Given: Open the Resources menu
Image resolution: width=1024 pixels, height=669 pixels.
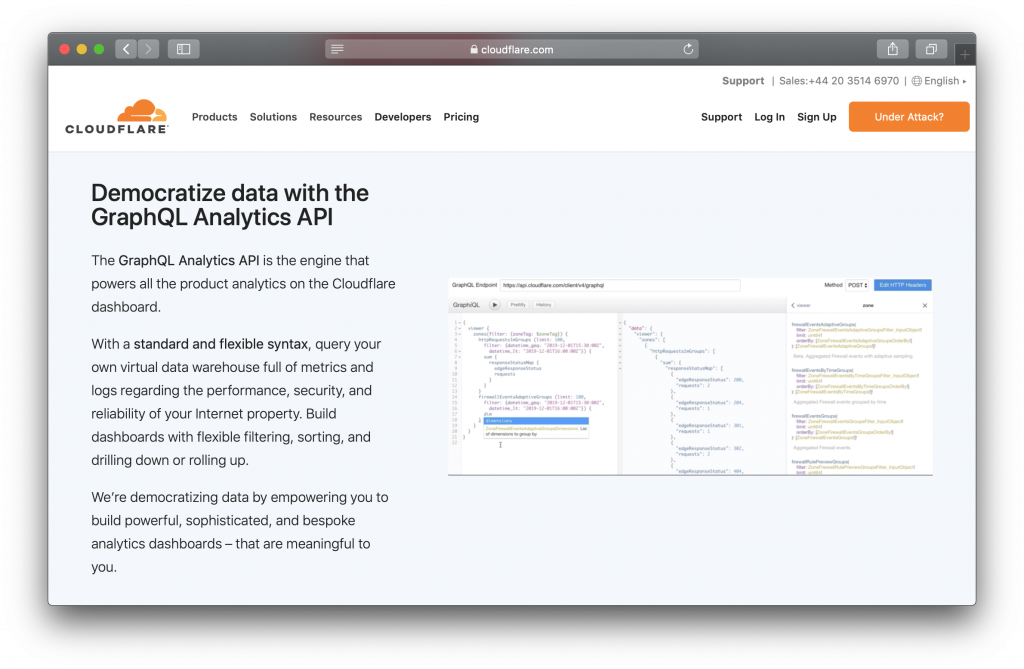Looking at the screenshot, I should click(336, 117).
